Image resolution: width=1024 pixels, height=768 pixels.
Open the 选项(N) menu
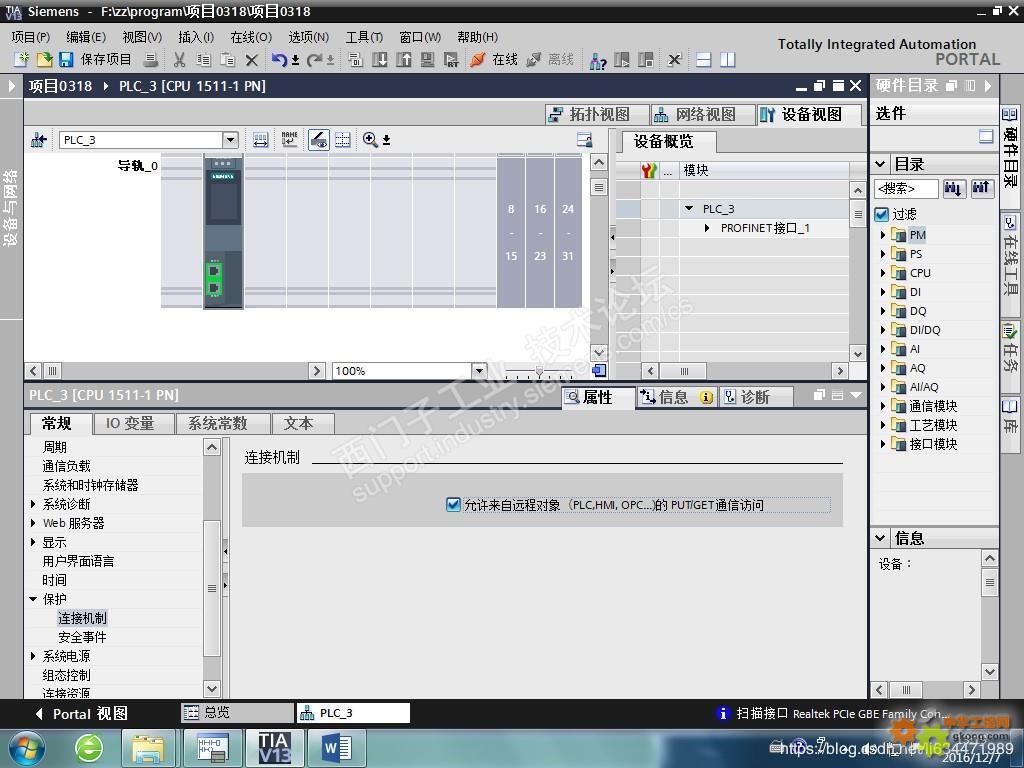(x=308, y=37)
